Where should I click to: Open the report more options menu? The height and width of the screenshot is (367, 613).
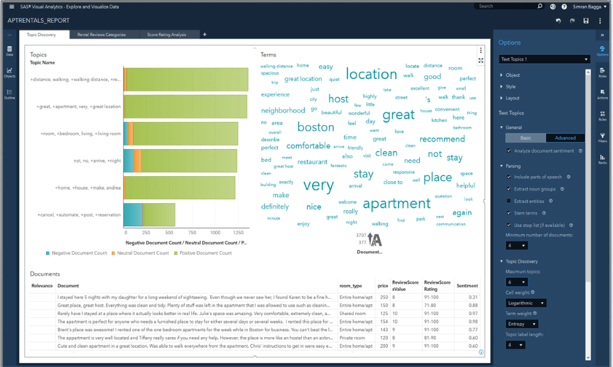tap(600, 21)
